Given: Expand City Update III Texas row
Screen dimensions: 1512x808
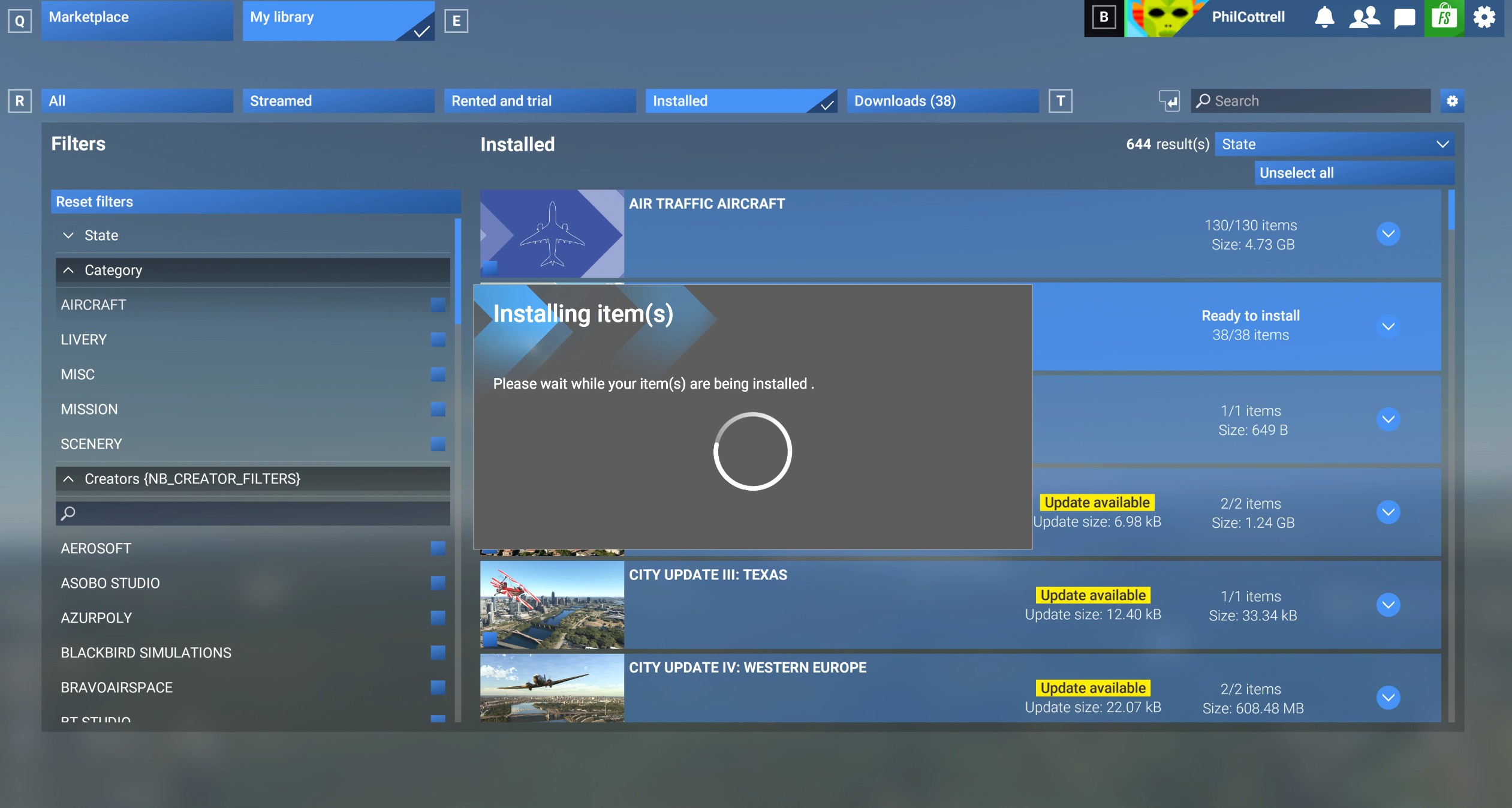Looking at the screenshot, I should pyautogui.click(x=1388, y=605).
